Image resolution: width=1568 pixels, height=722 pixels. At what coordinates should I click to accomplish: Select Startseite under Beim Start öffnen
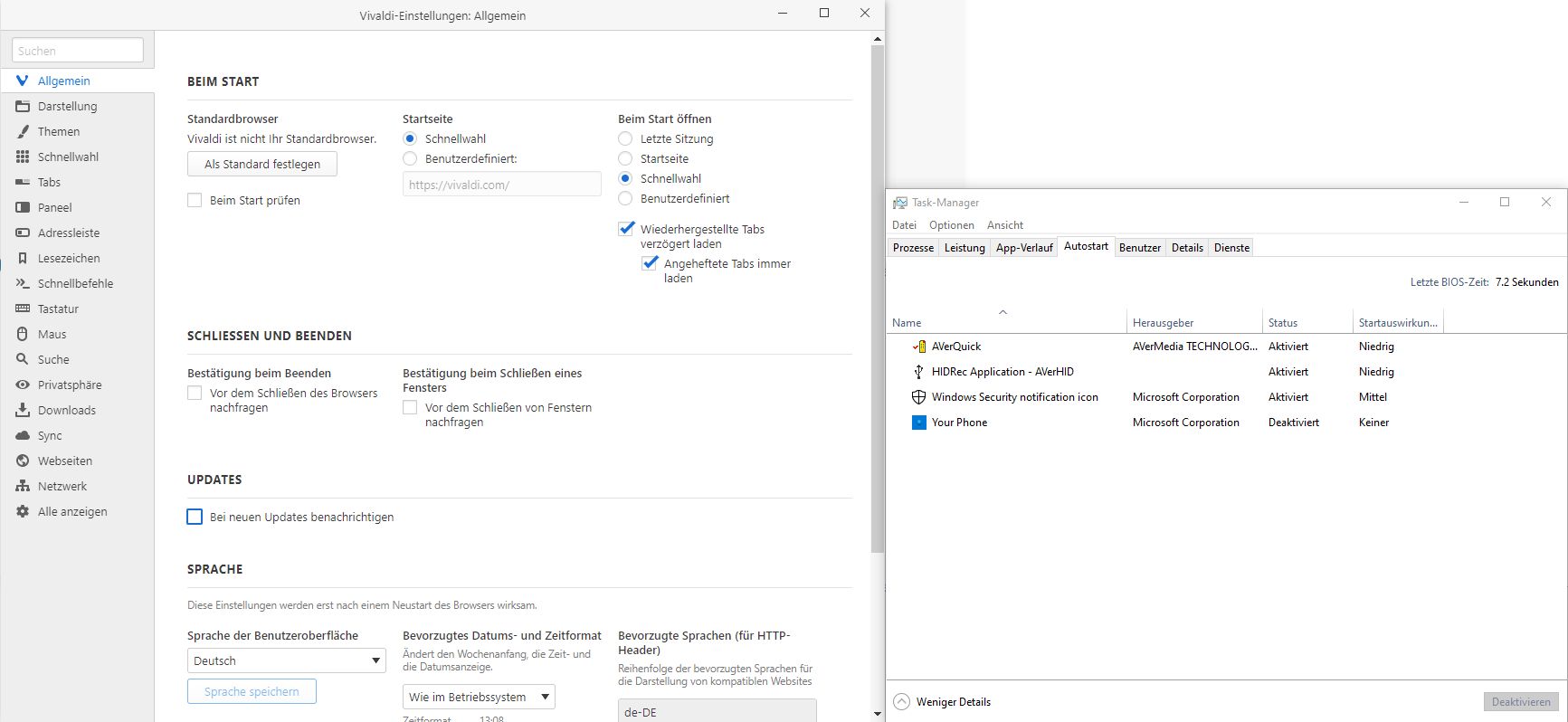click(x=625, y=158)
